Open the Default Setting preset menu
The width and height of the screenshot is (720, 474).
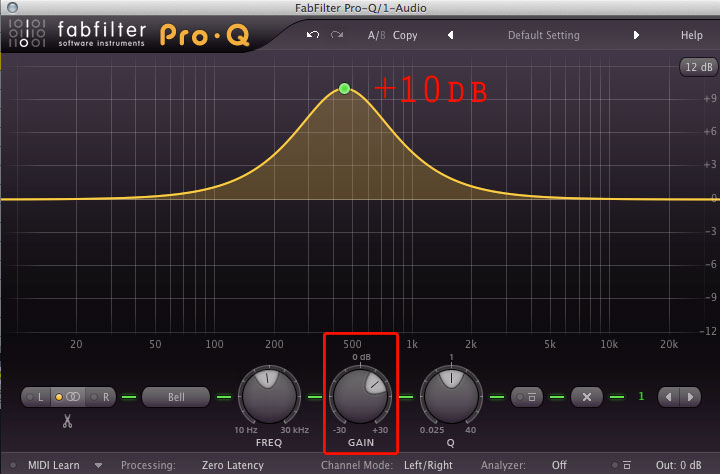point(543,35)
